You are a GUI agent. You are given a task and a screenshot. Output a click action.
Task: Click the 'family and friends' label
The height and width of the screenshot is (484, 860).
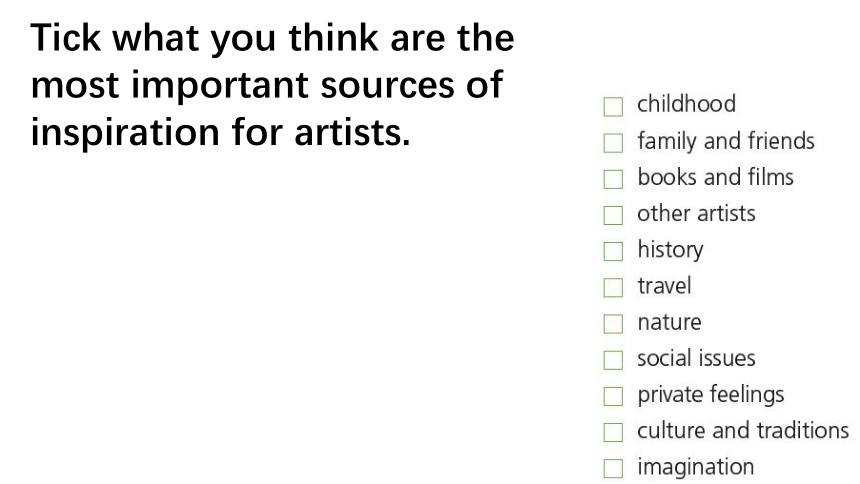(x=726, y=141)
